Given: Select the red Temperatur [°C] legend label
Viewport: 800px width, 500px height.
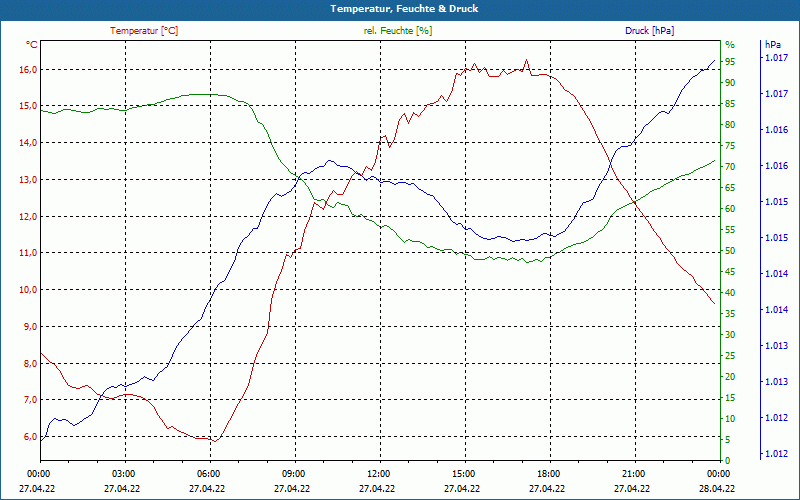Looking at the screenshot, I should click(x=144, y=31).
